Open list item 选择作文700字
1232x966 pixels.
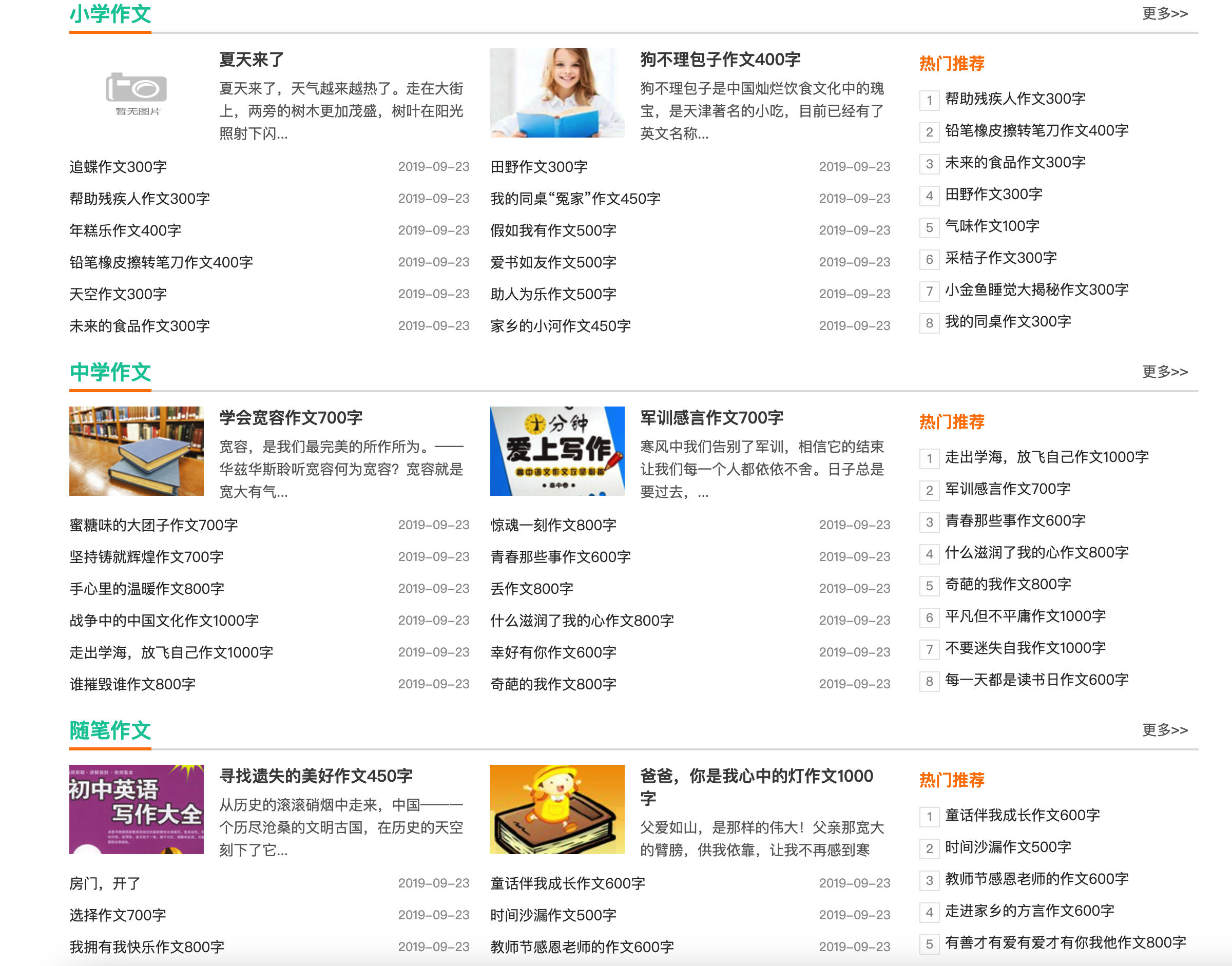tap(118, 915)
